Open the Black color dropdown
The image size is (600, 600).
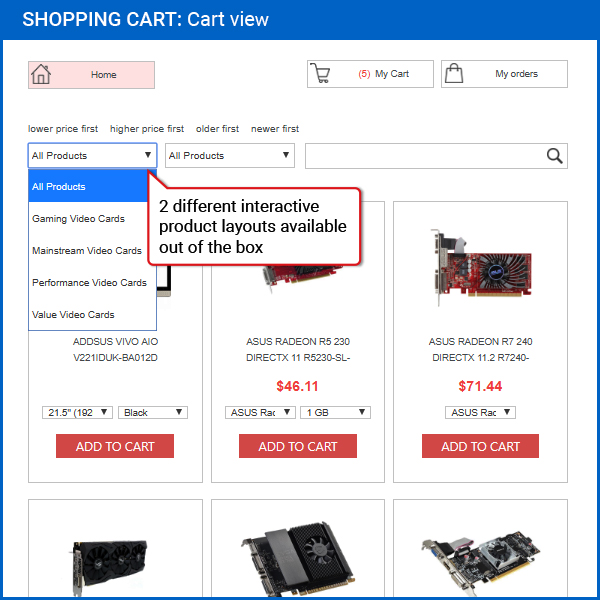tap(153, 412)
